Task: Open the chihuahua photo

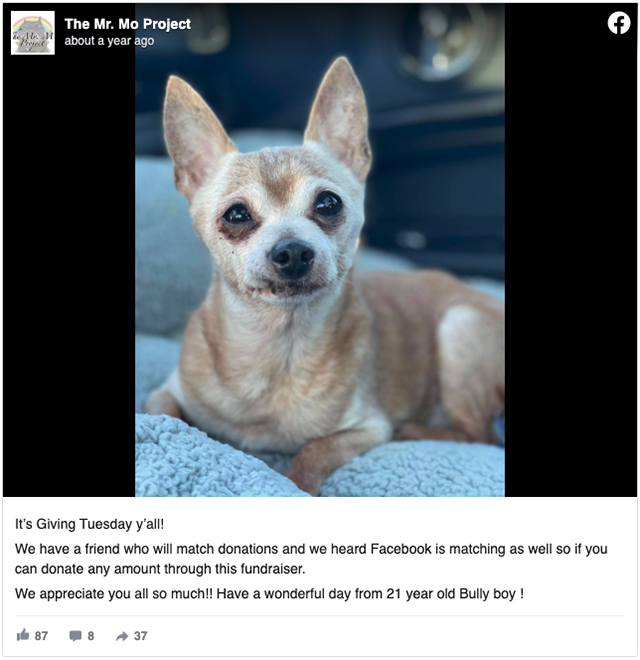Action: (320, 250)
